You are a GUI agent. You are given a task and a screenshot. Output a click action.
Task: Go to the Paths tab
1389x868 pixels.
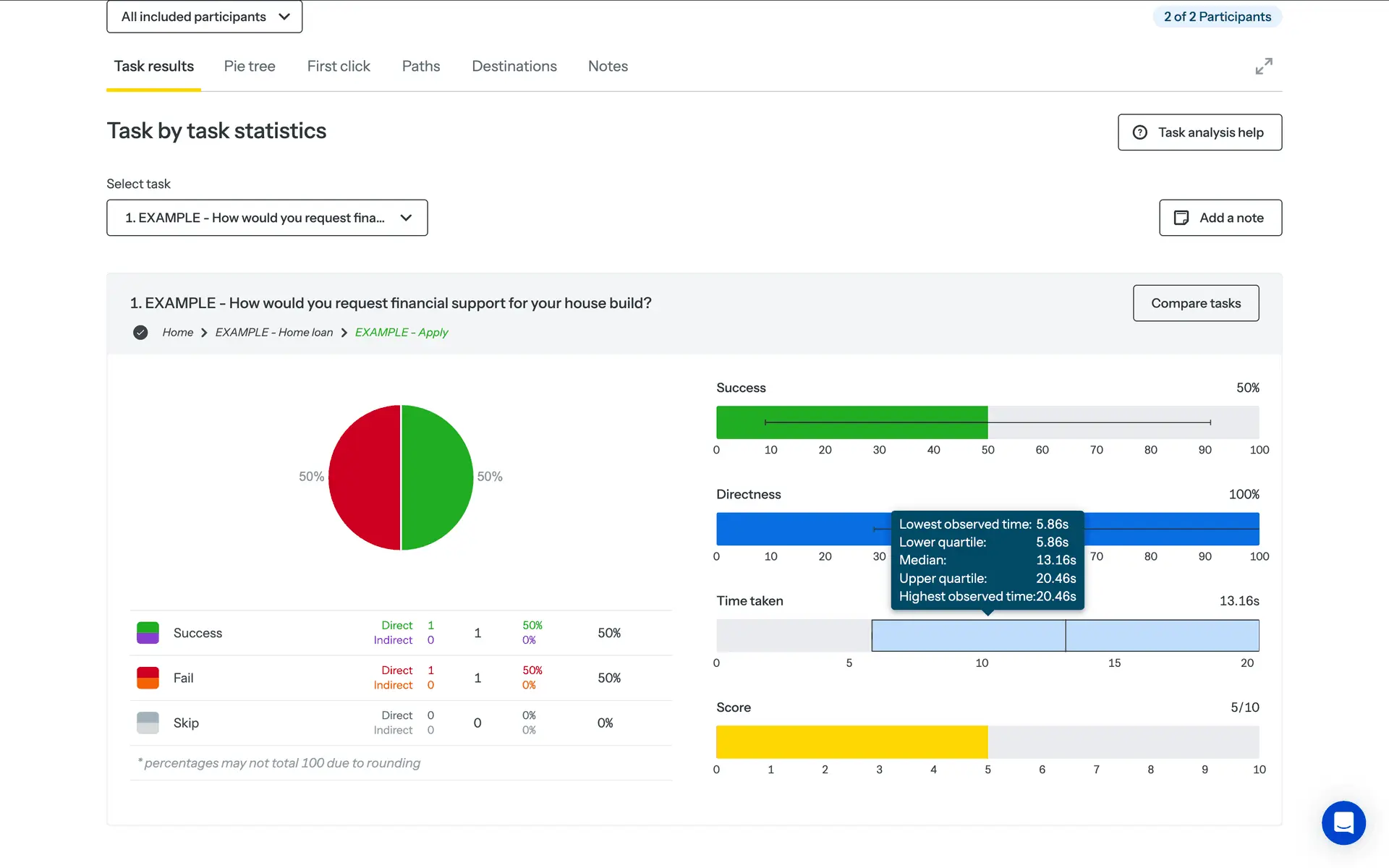[x=420, y=67]
